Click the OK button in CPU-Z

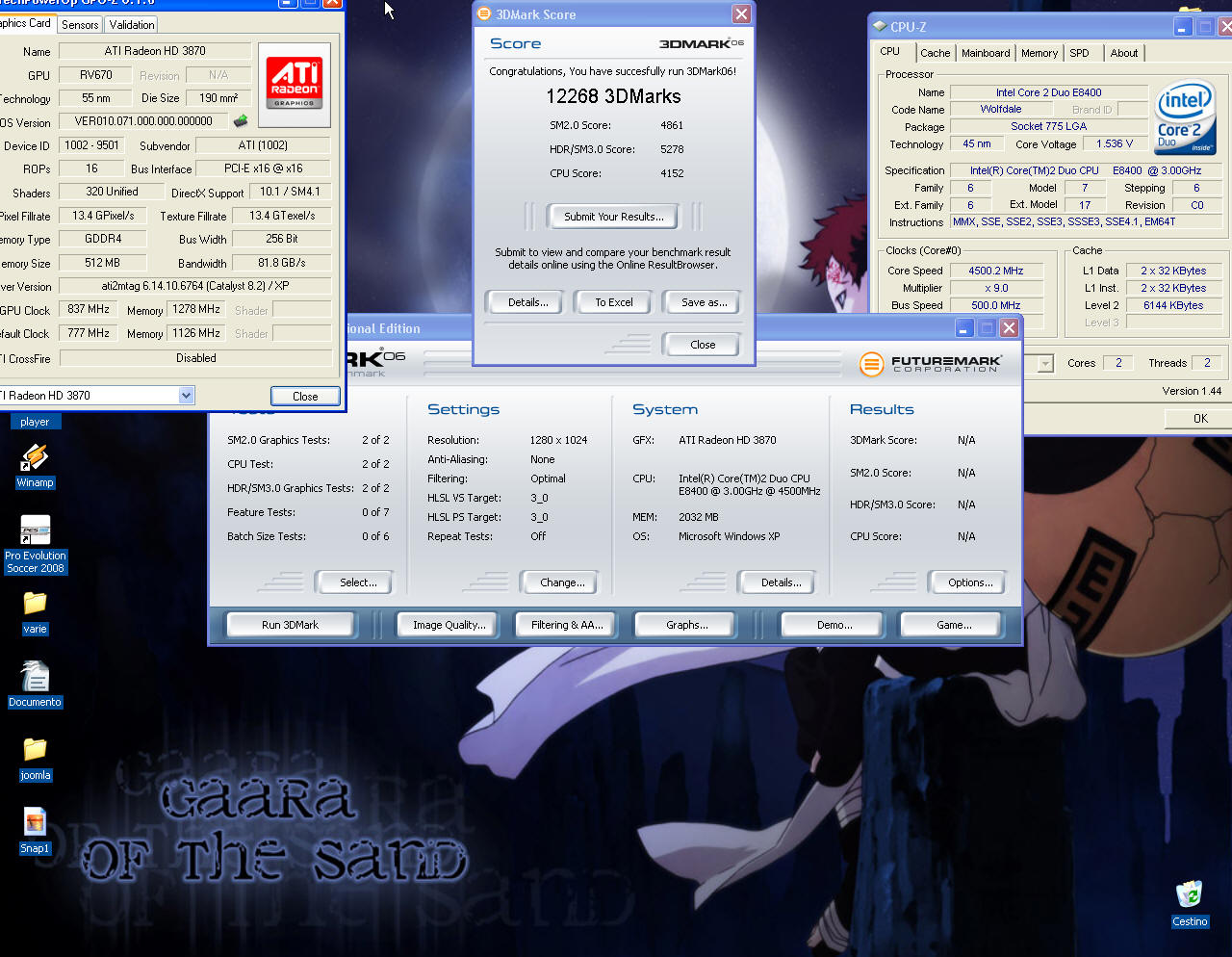pos(1200,419)
